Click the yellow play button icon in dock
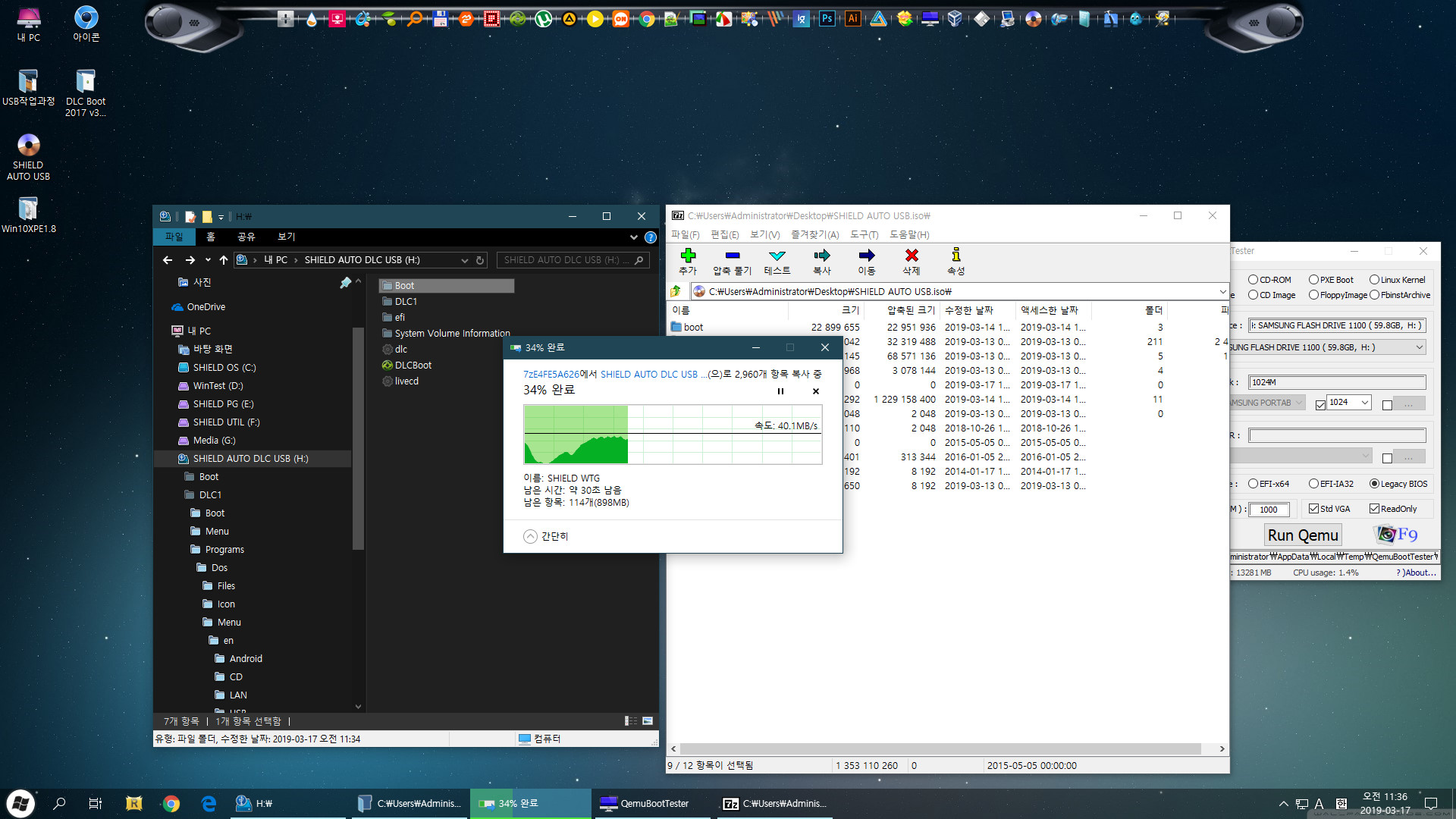Screen dimensions: 1456x819 595,19
